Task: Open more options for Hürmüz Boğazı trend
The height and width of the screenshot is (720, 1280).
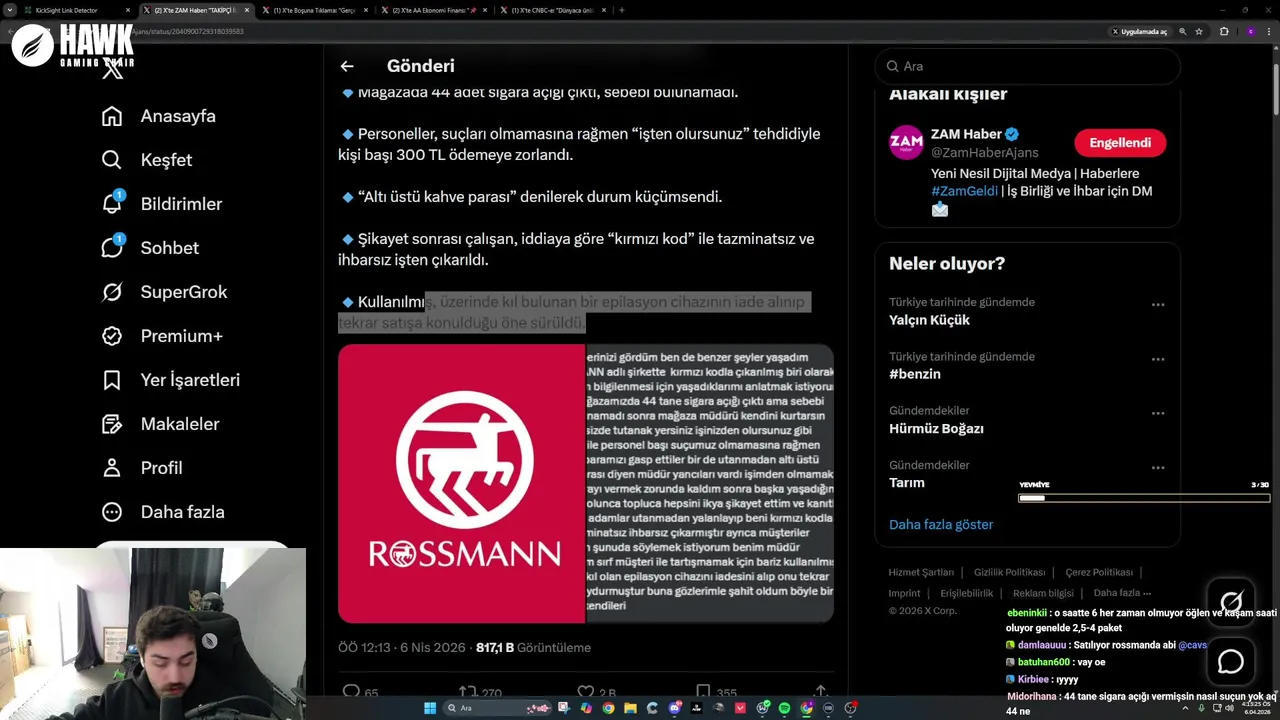Action: coord(1158,413)
